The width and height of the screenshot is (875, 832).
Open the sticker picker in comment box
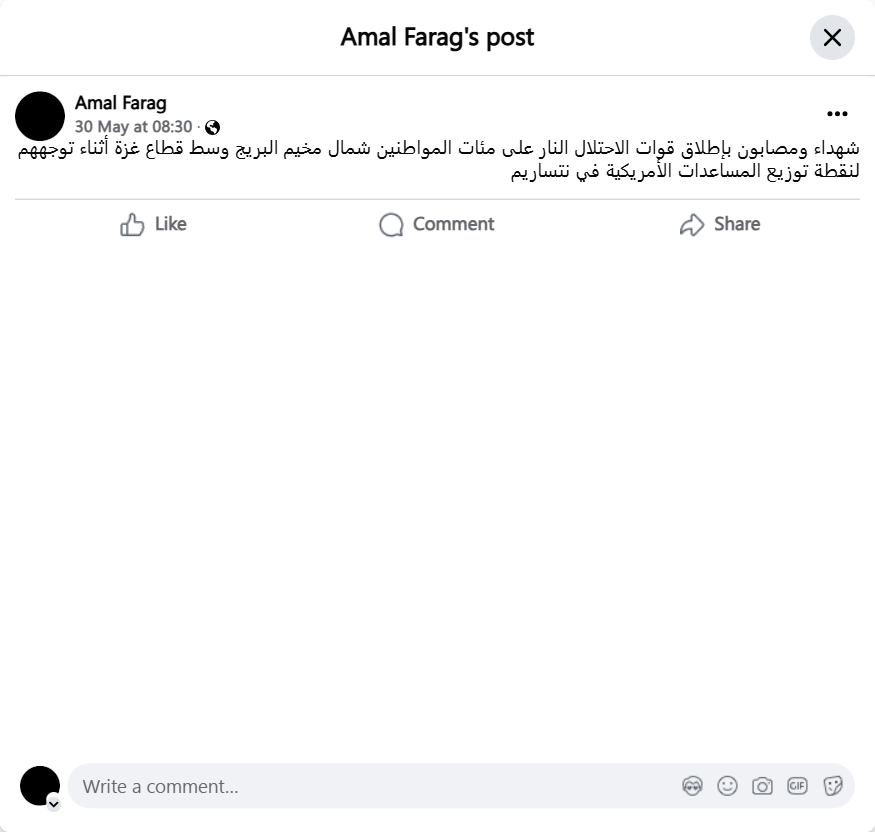pyautogui.click(x=832, y=786)
